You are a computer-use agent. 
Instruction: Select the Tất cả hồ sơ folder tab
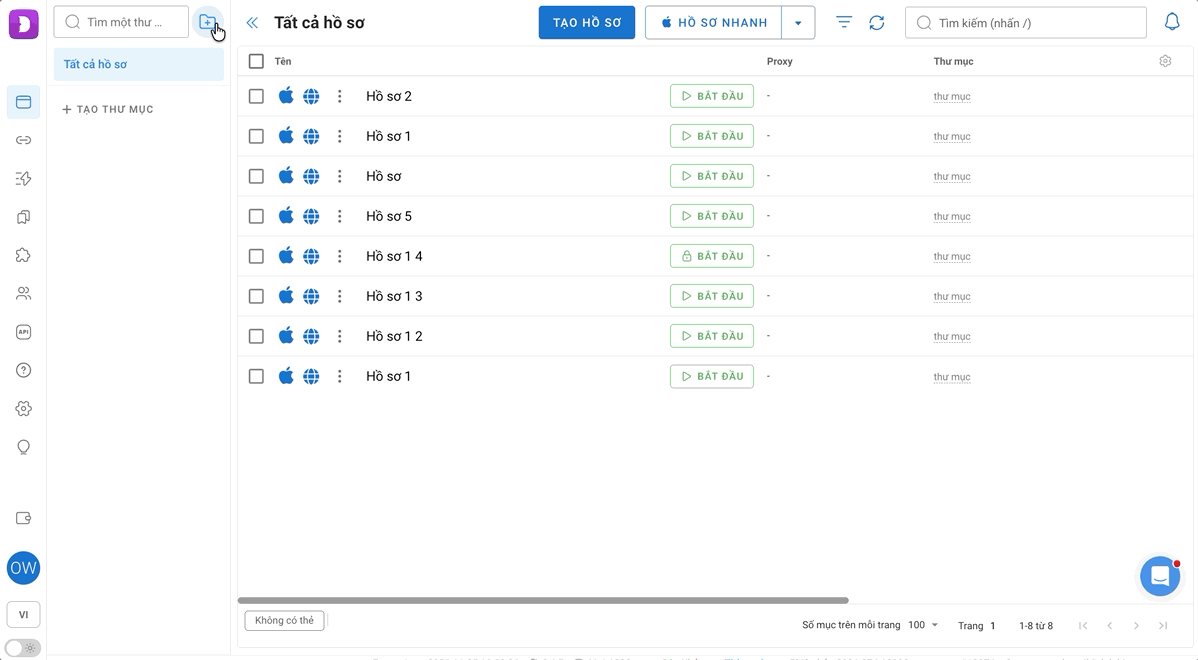click(x=138, y=64)
